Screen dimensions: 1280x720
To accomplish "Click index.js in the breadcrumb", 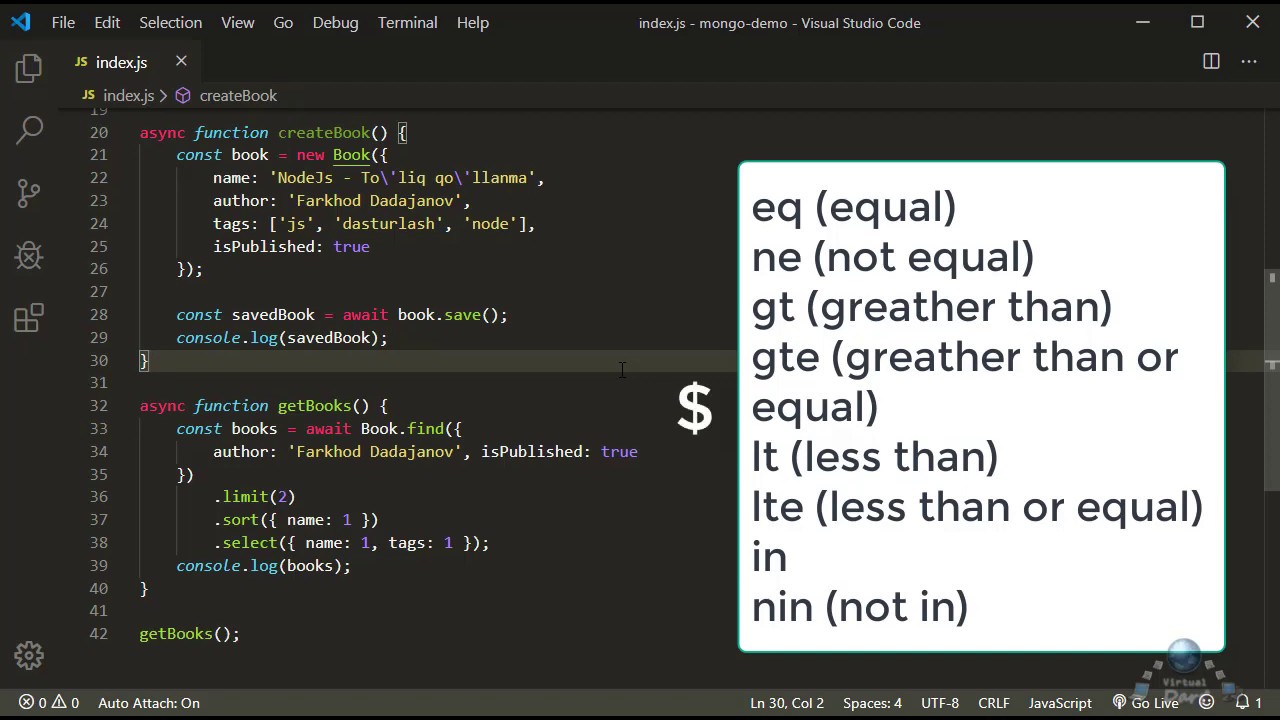I will coord(128,96).
